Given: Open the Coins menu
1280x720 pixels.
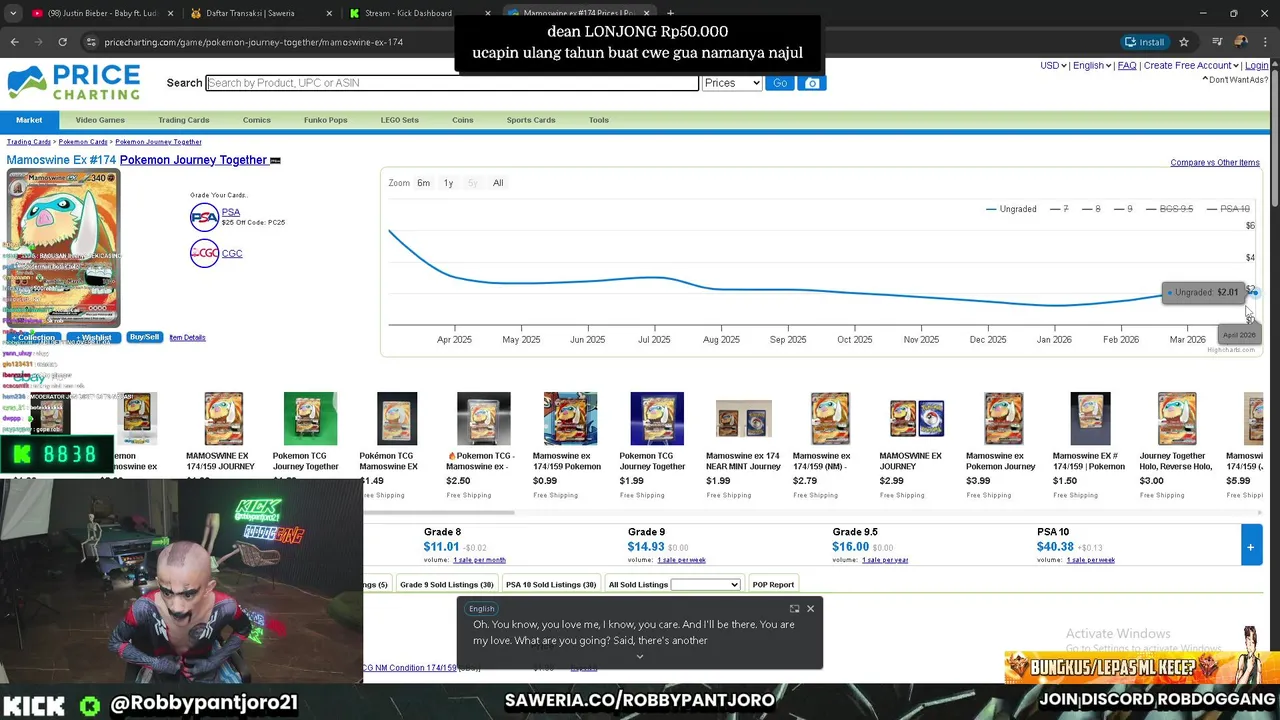Looking at the screenshot, I should (462, 120).
